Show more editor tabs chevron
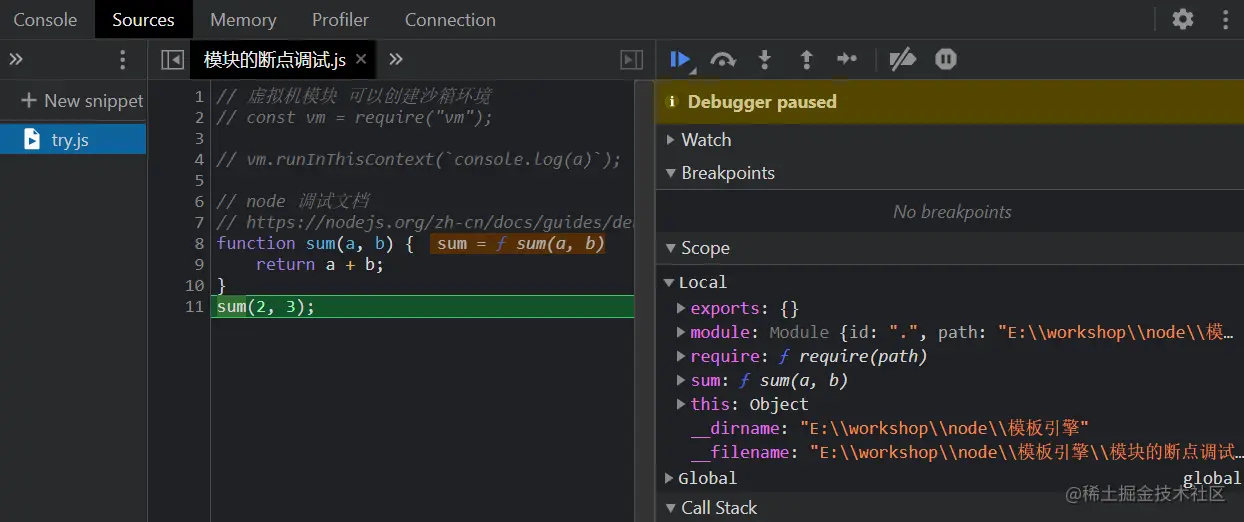The height and width of the screenshot is (522, 1244). coord(396,59)
